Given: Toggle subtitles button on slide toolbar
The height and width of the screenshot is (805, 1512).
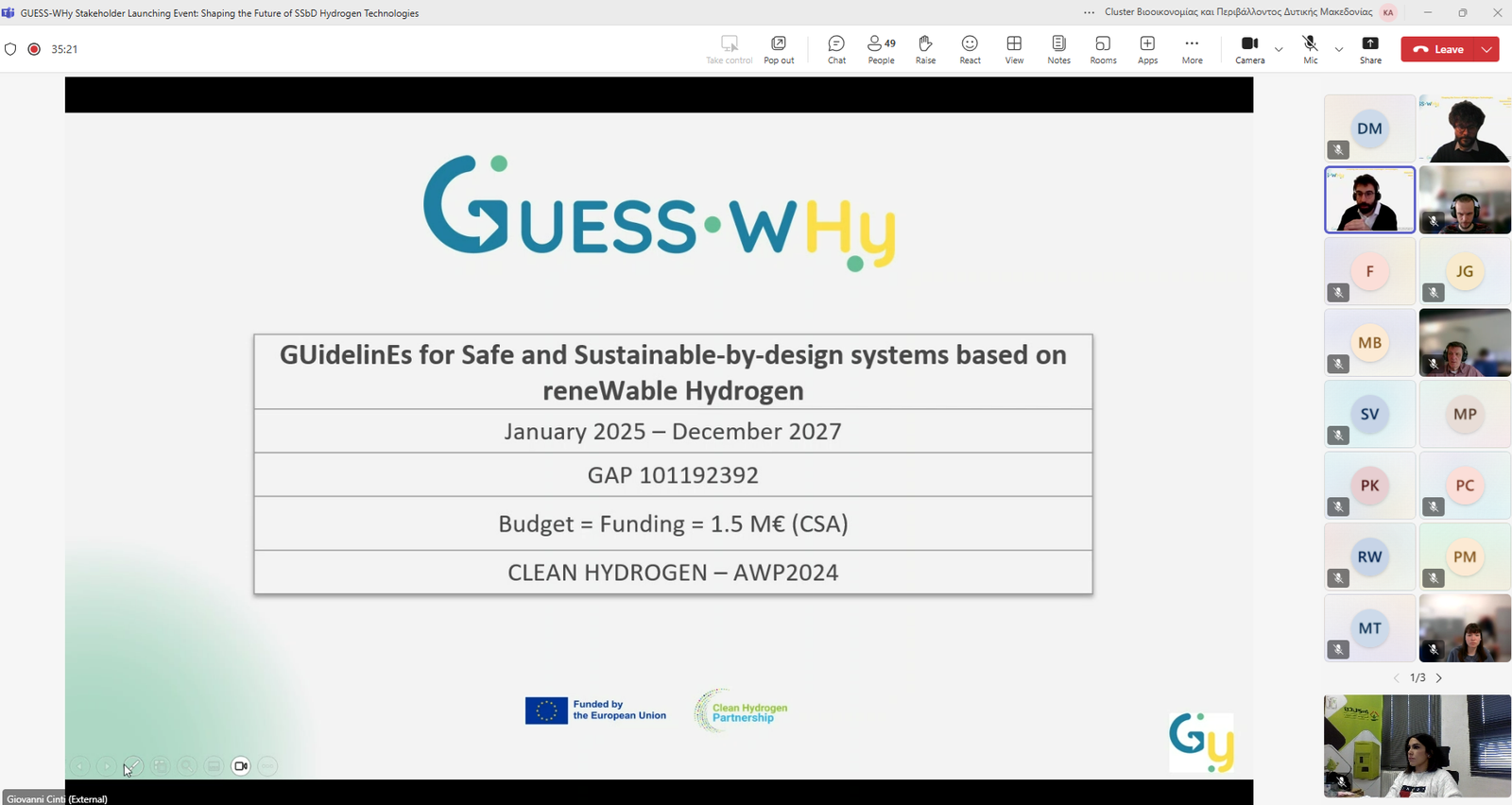Looking at the screenshot, I should pos(214,766).
